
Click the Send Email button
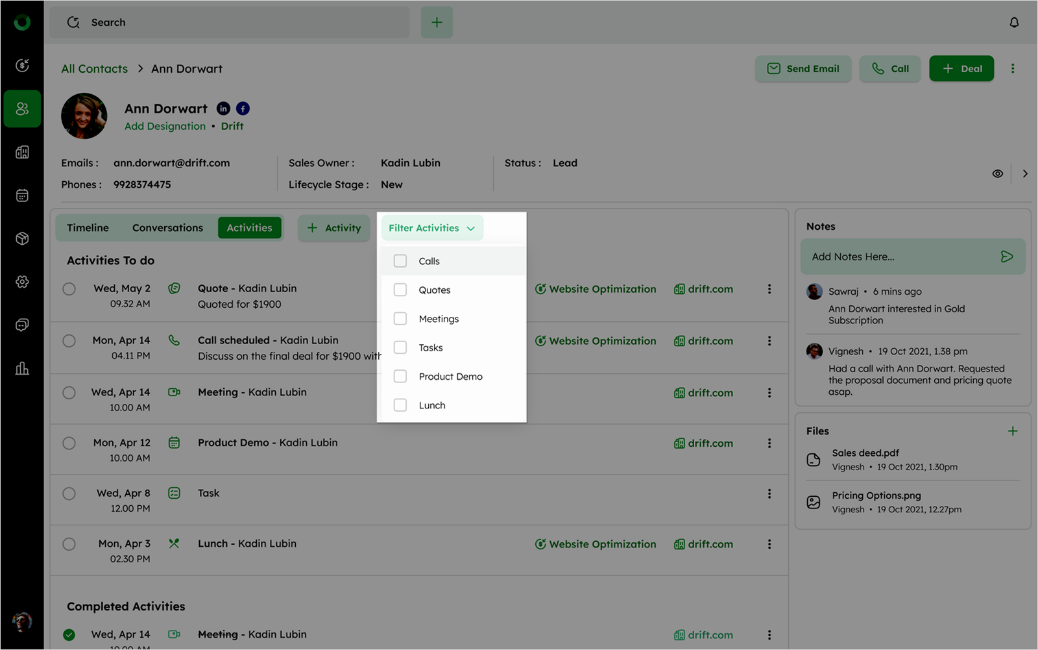[803, 68]
